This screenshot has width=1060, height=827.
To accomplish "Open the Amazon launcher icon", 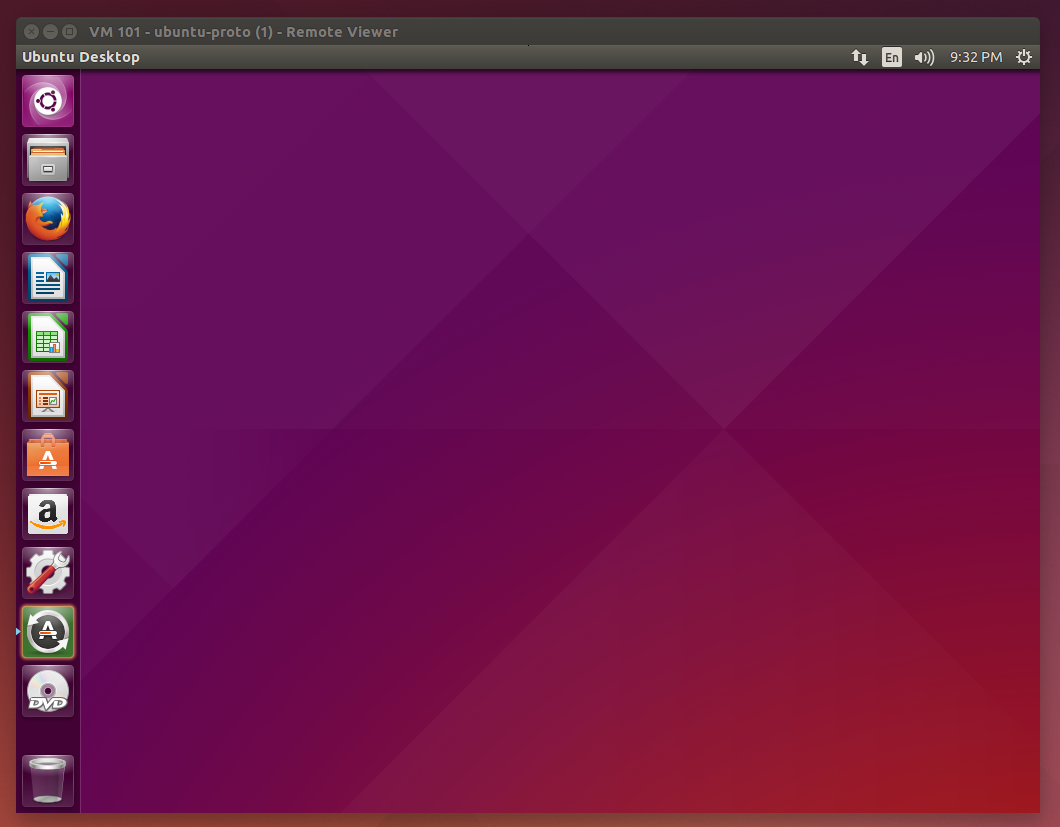I will [x=48, y=514].
